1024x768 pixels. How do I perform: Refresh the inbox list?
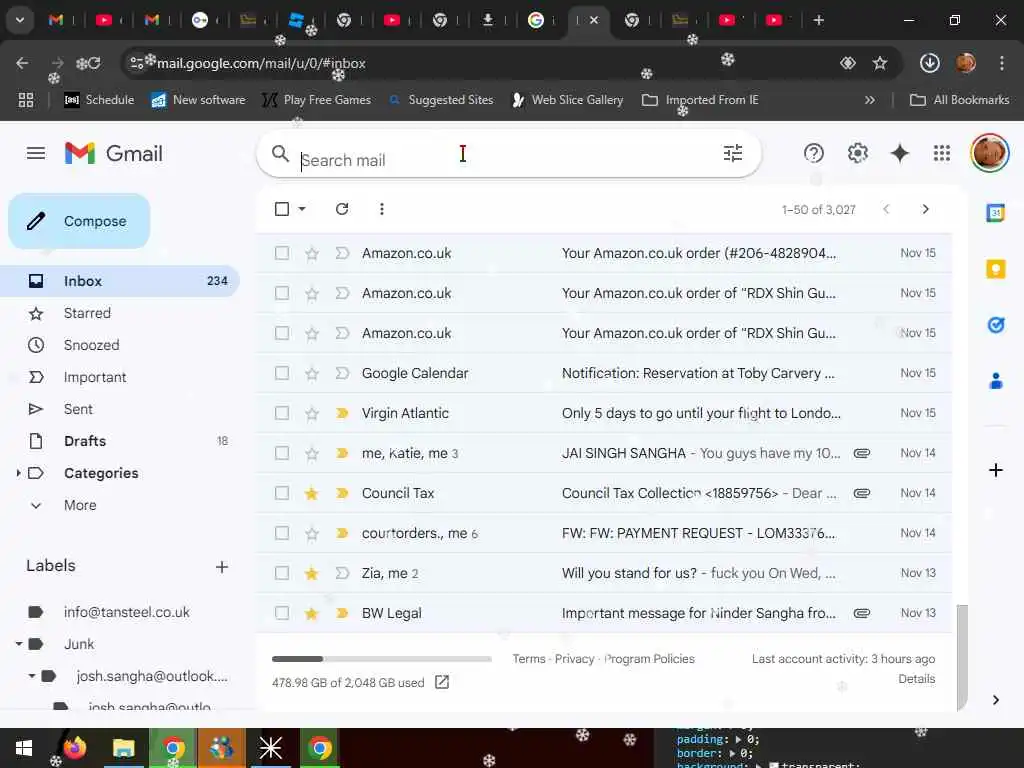click(342, 209)
